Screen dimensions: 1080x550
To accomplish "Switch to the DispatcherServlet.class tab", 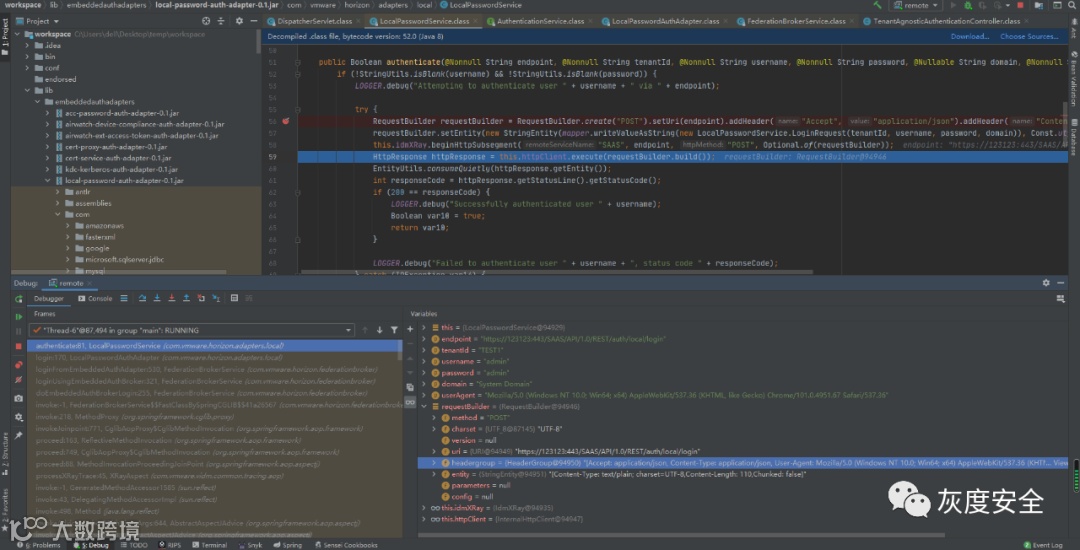I will tap(316, 20).
